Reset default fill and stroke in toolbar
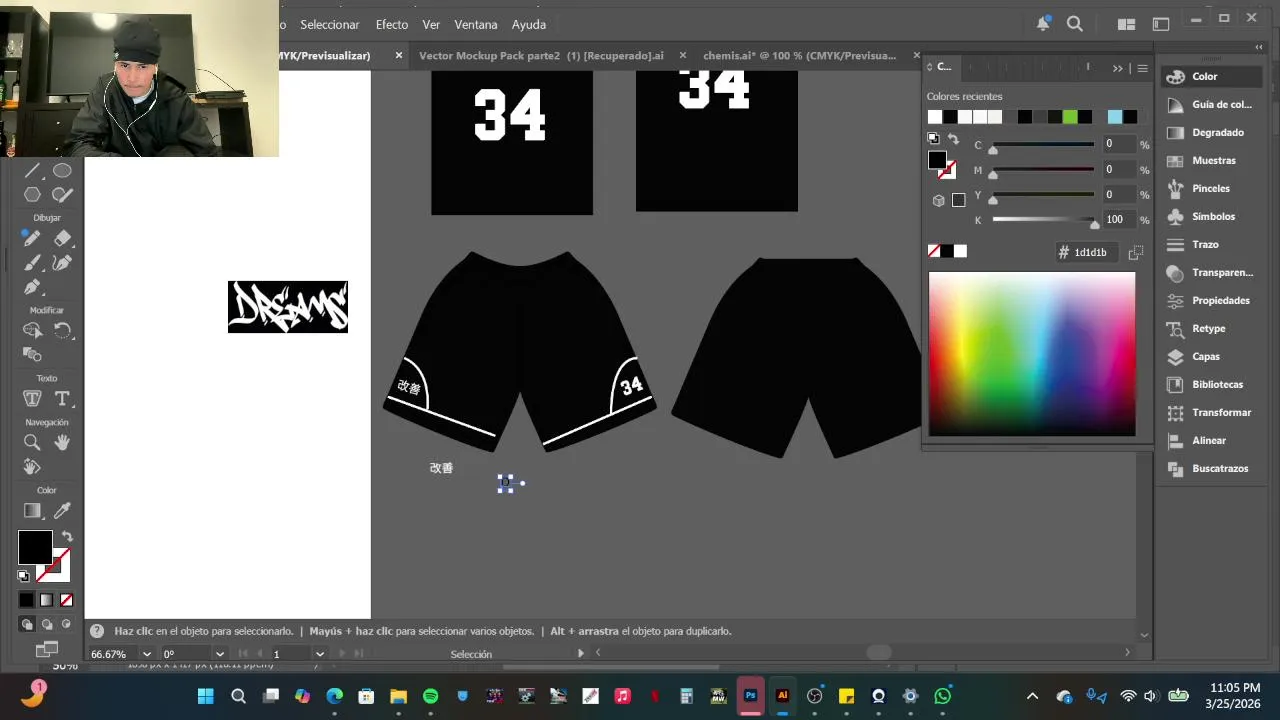The width and height of the screenshot is (1280, 720). (x=23, y=576)
